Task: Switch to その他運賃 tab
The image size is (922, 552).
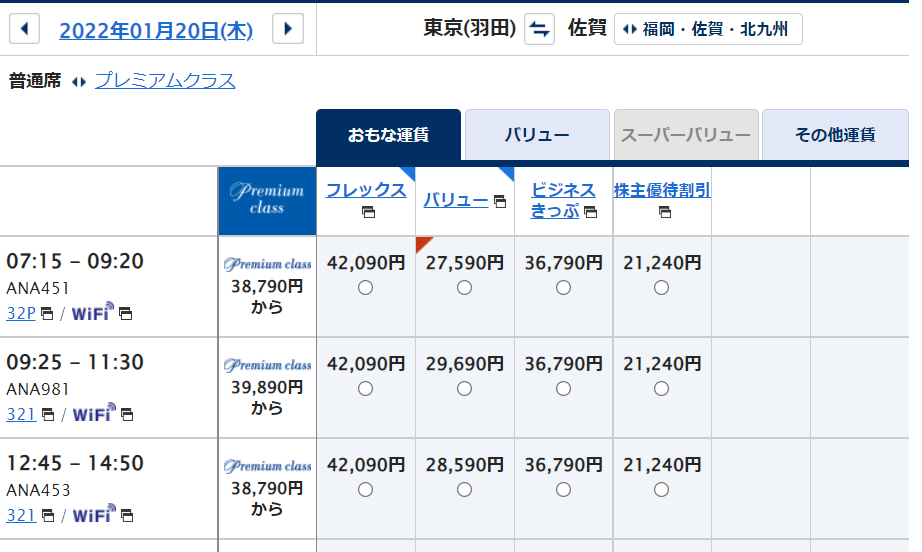Action: click(836, 135)
